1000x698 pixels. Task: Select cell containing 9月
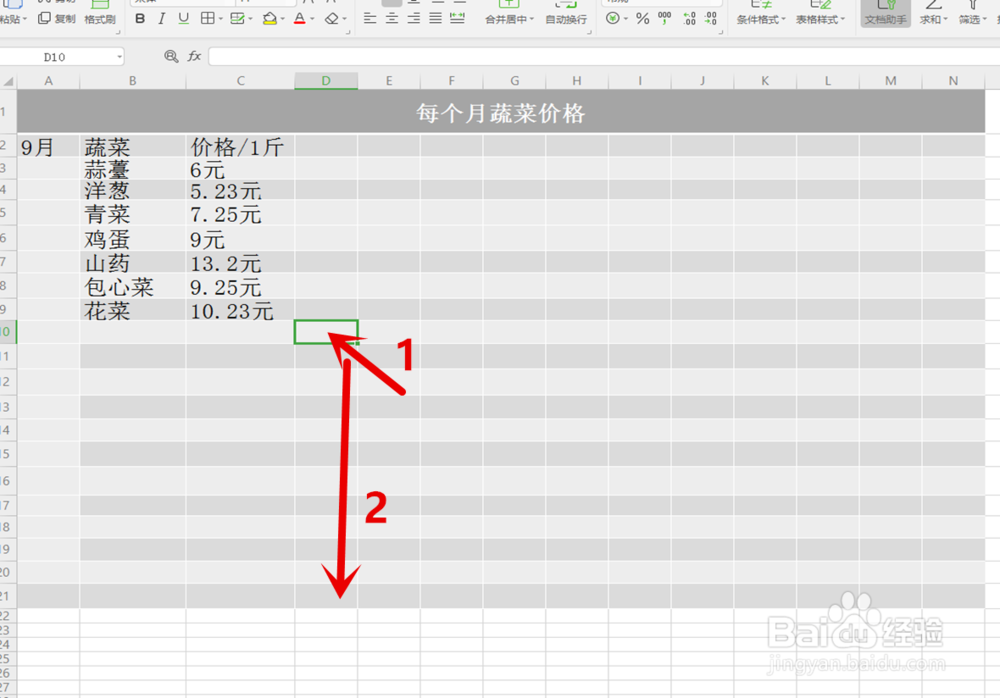tap(48, 147)
